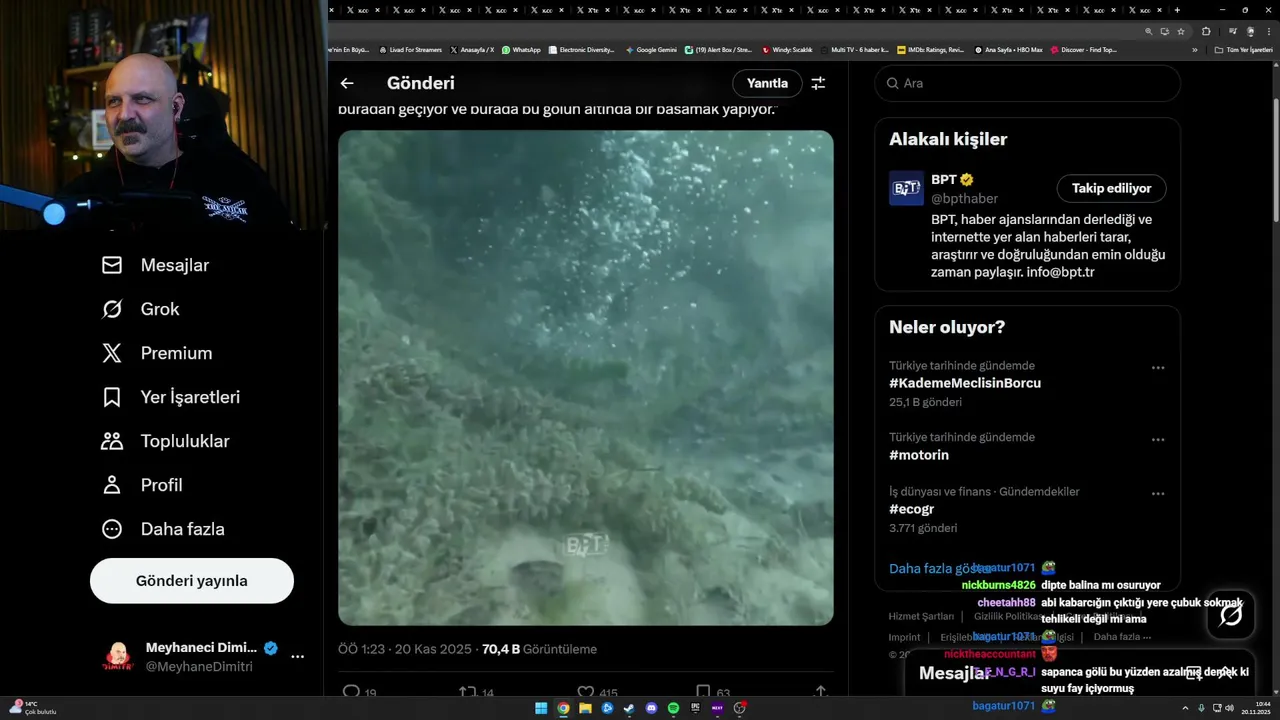Play the underwater video in the post
This screenshot has width=1280, height=720.
coord(585,378)
